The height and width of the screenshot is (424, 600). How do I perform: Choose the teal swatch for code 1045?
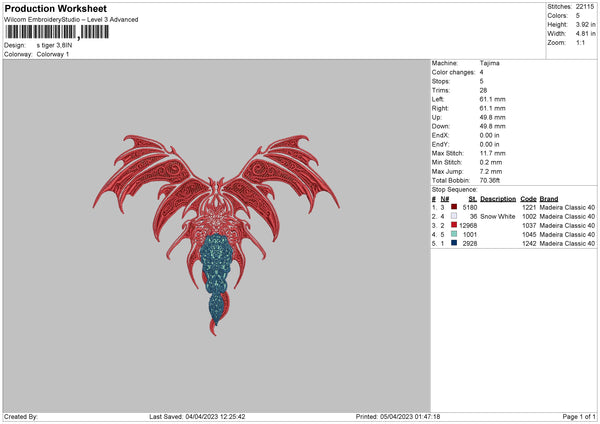coord(453,234)
